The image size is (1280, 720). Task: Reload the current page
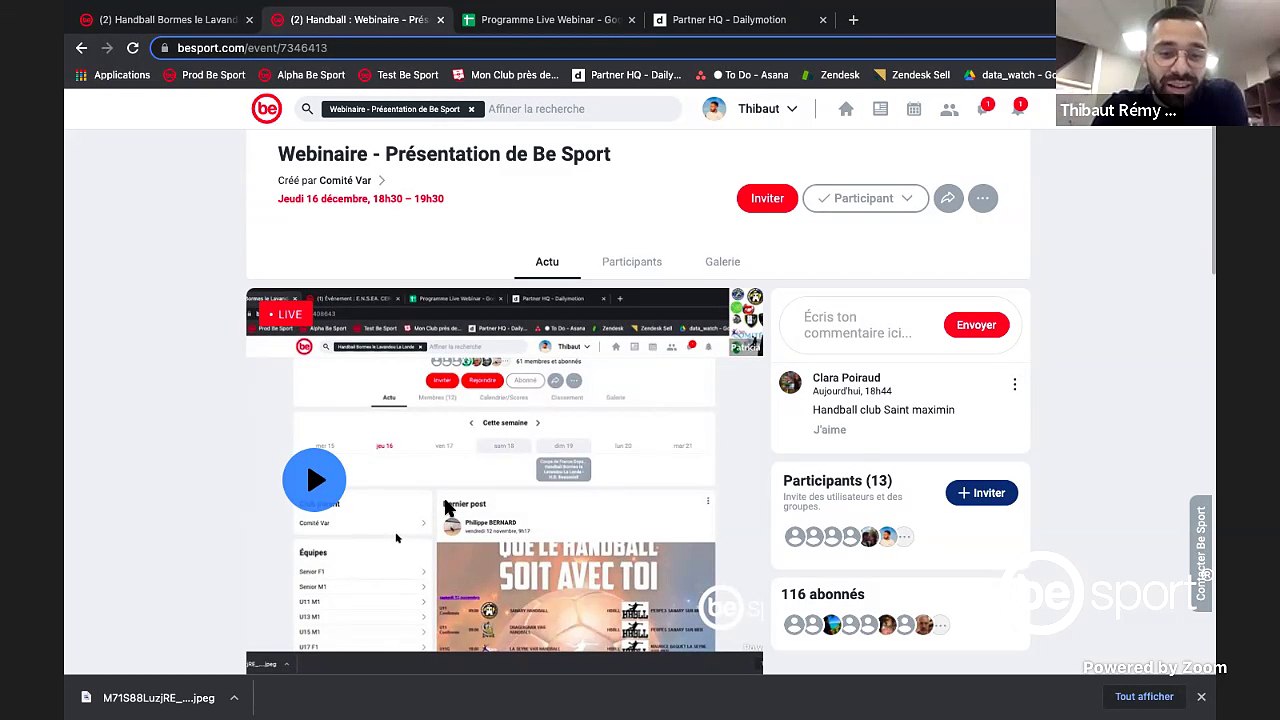(x=132, y=48)
